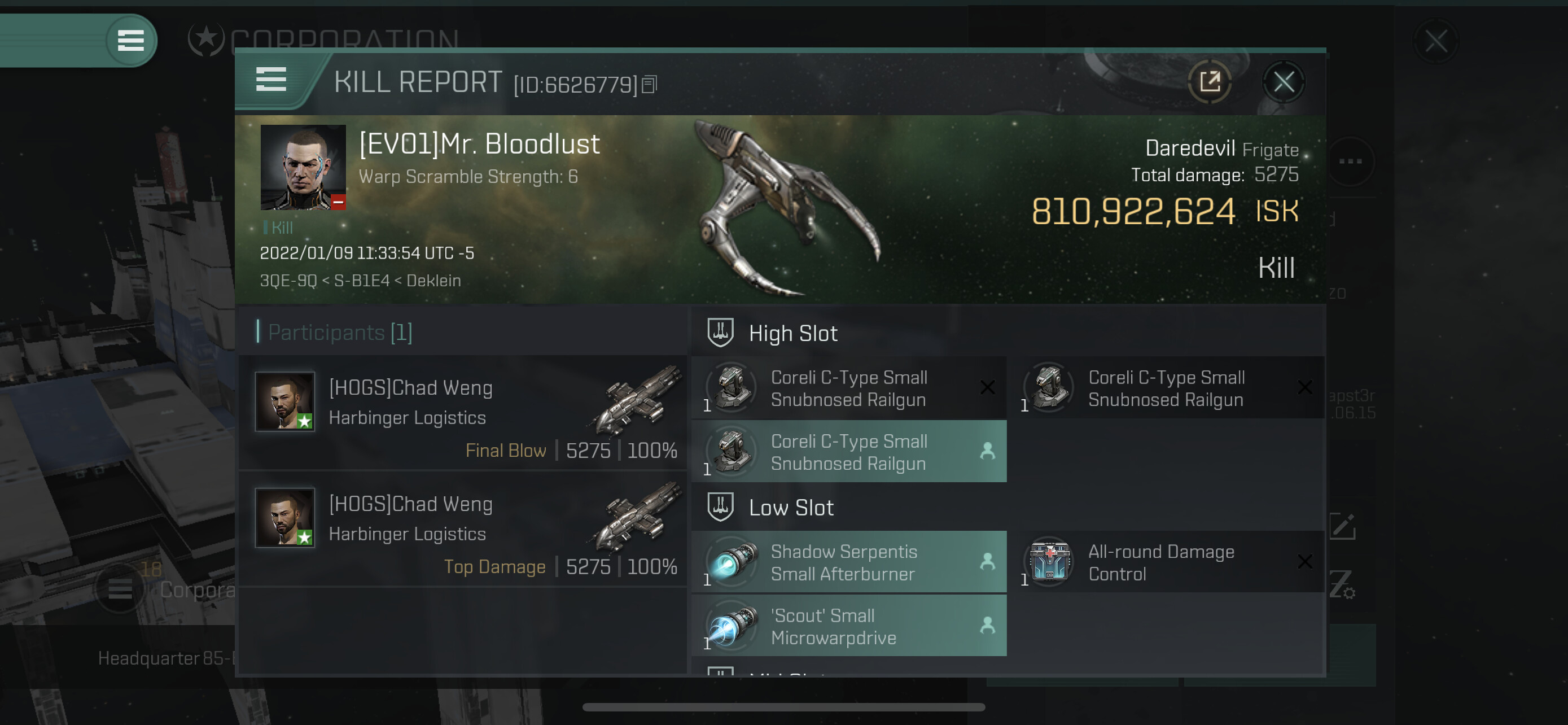The width and height of the screenshot is (1568, 725).
Task: Open the High Slot section icon
Action: [x=720, y=333]
